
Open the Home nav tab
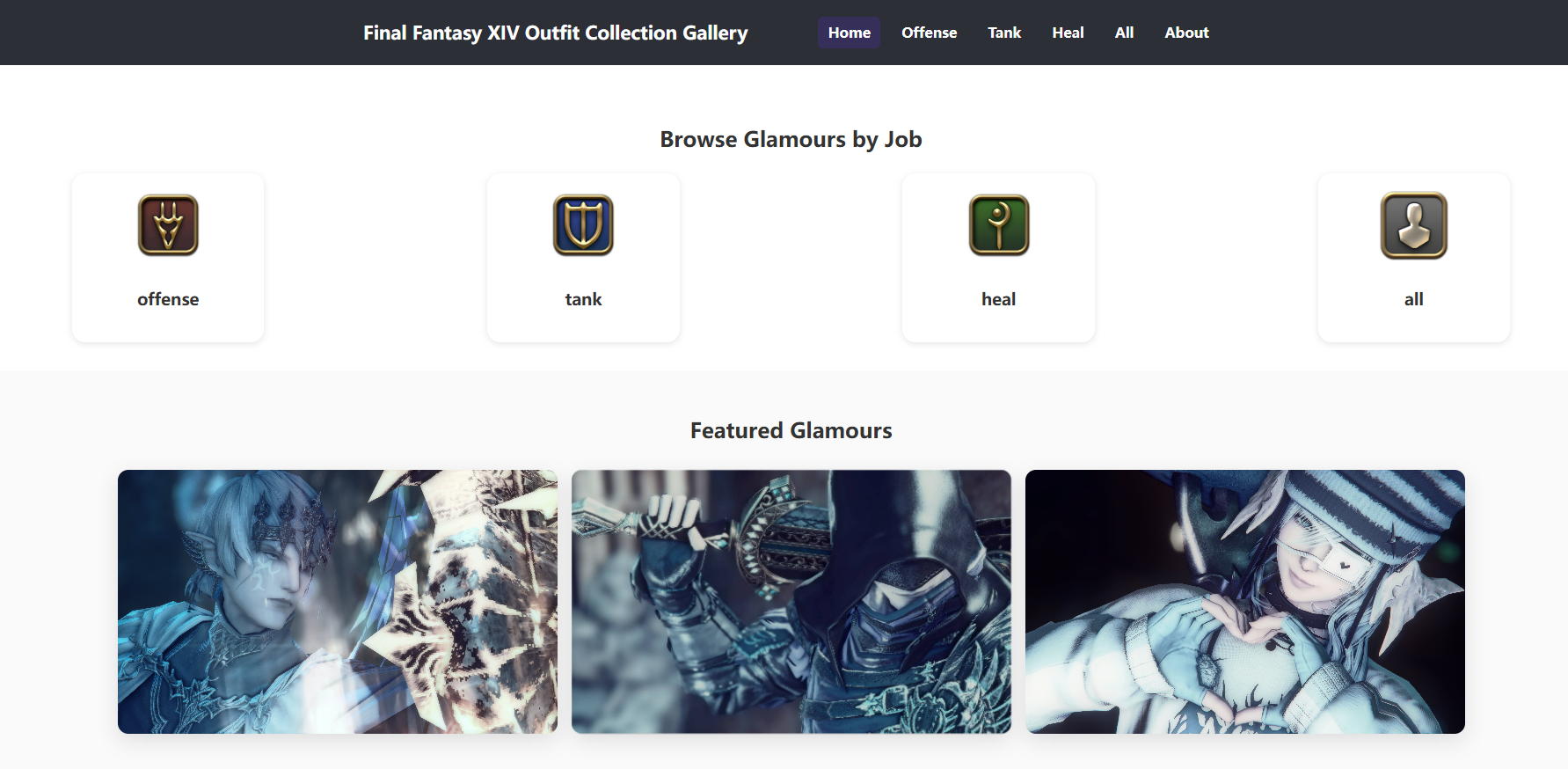tap(849, 33)
